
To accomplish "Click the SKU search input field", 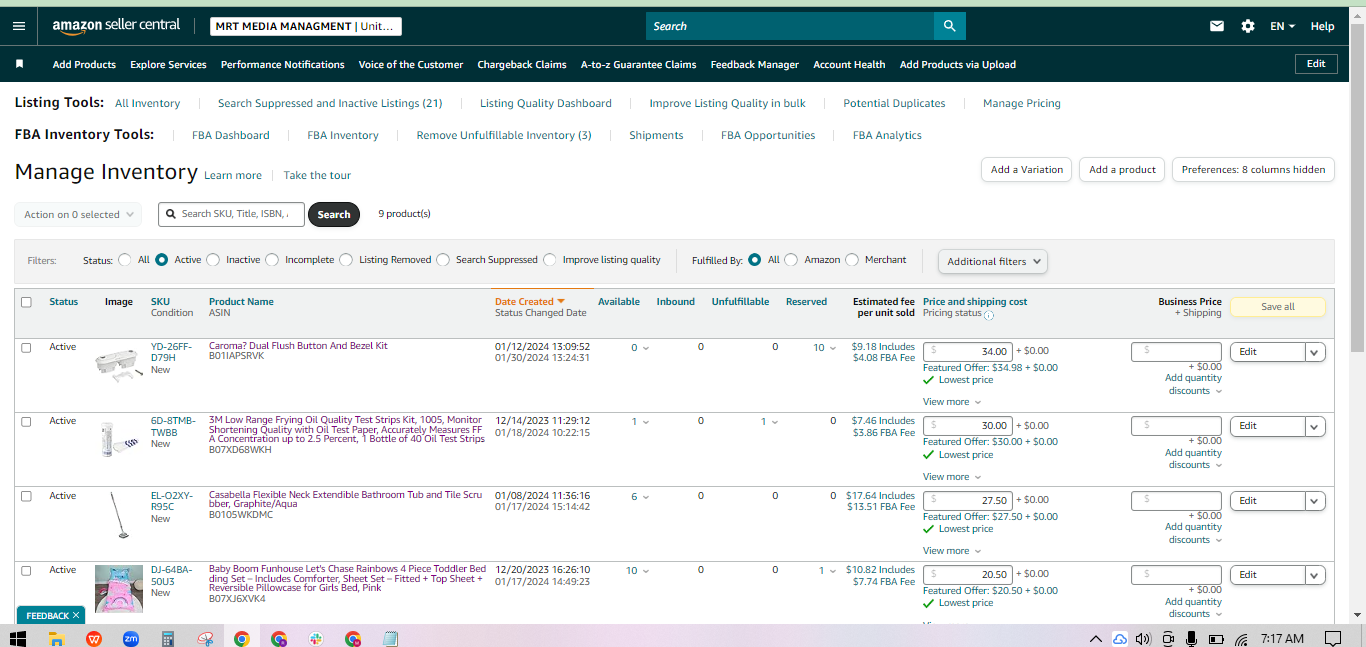I will tap(231, 214).
